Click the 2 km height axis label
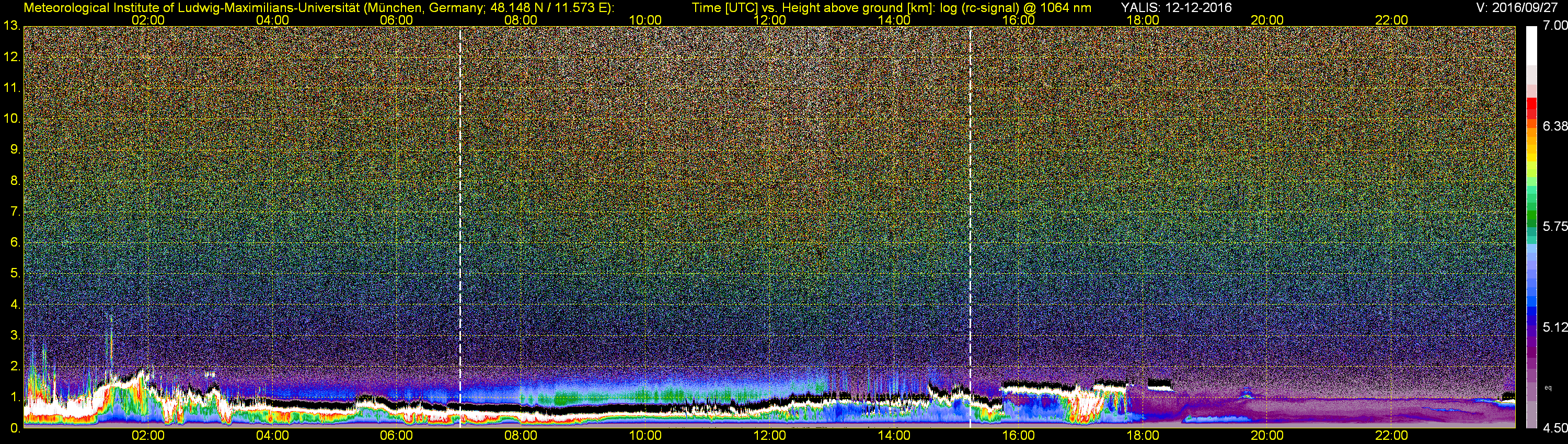1568x444 pixels. 15,366
